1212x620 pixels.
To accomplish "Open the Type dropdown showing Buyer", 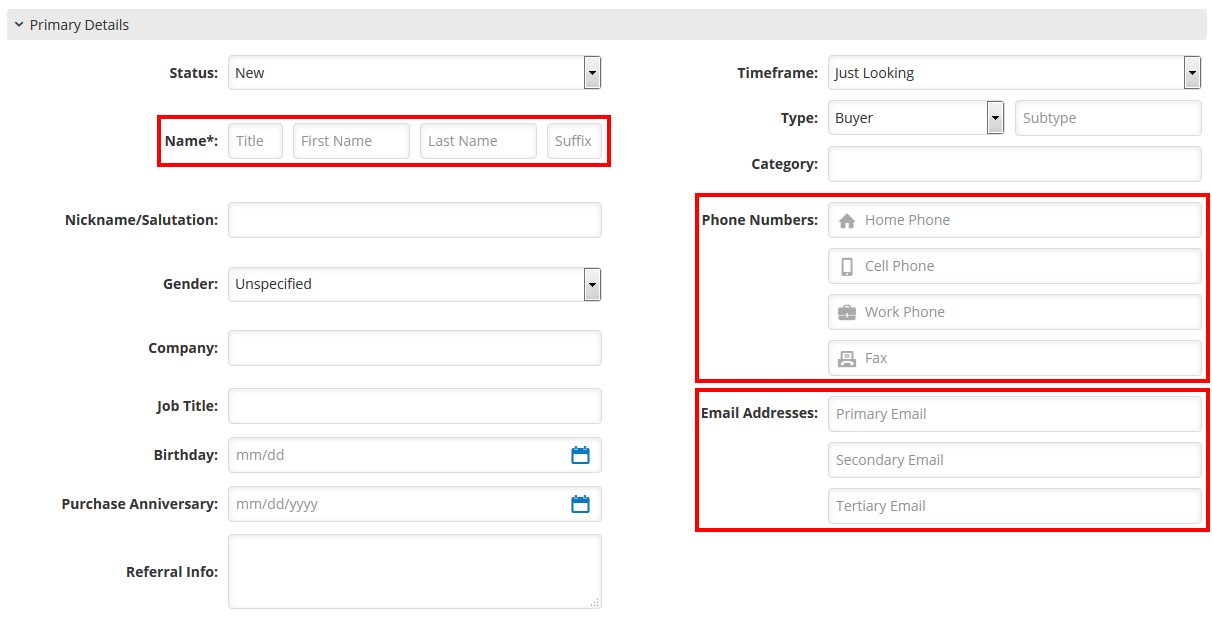I will (x=916, y=118).
